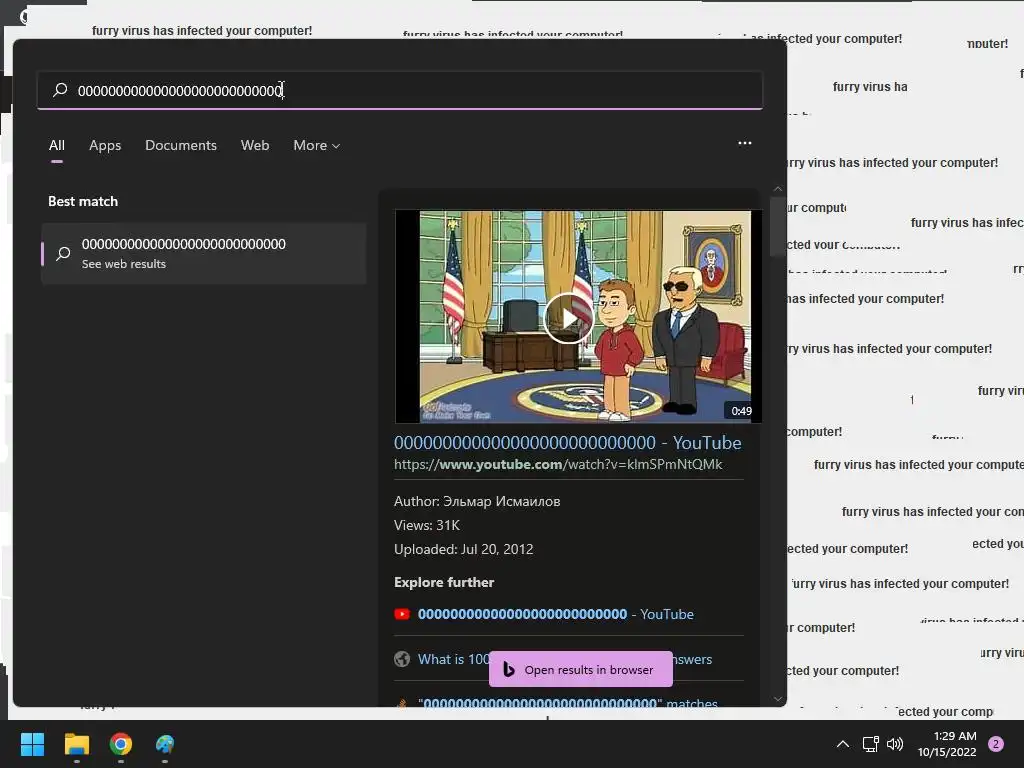Click the preview scrollbar up arrow

click(777, 189)
